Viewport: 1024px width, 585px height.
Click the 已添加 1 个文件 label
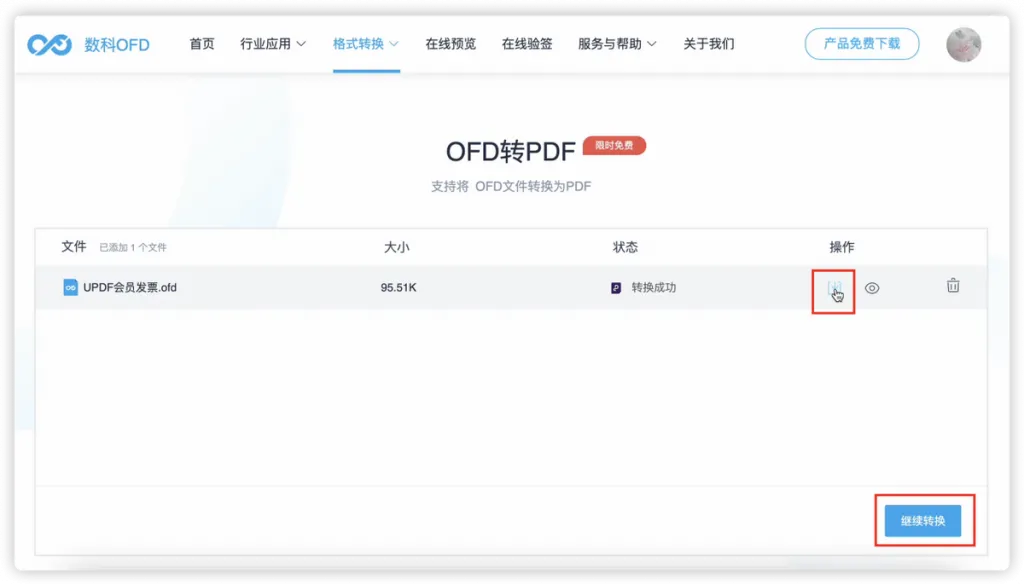click(133, 247)
